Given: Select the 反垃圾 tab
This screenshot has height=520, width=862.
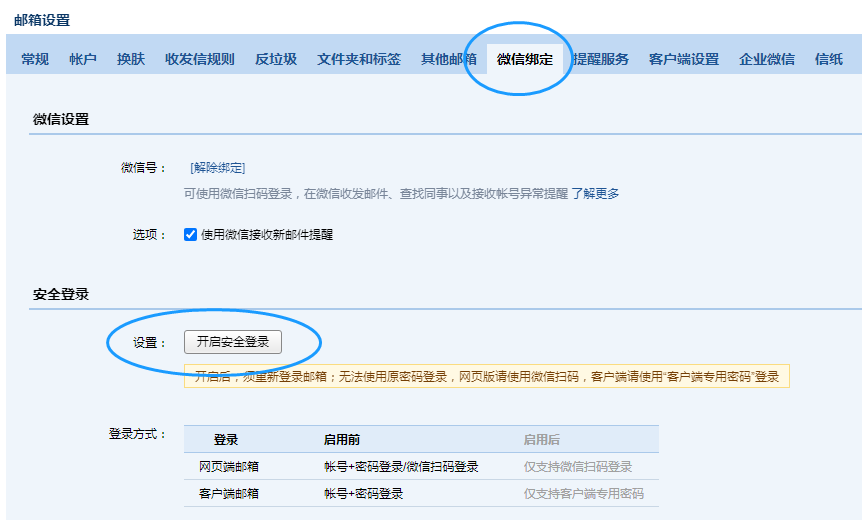Looking at the screenshot, I should coord(276,59).
